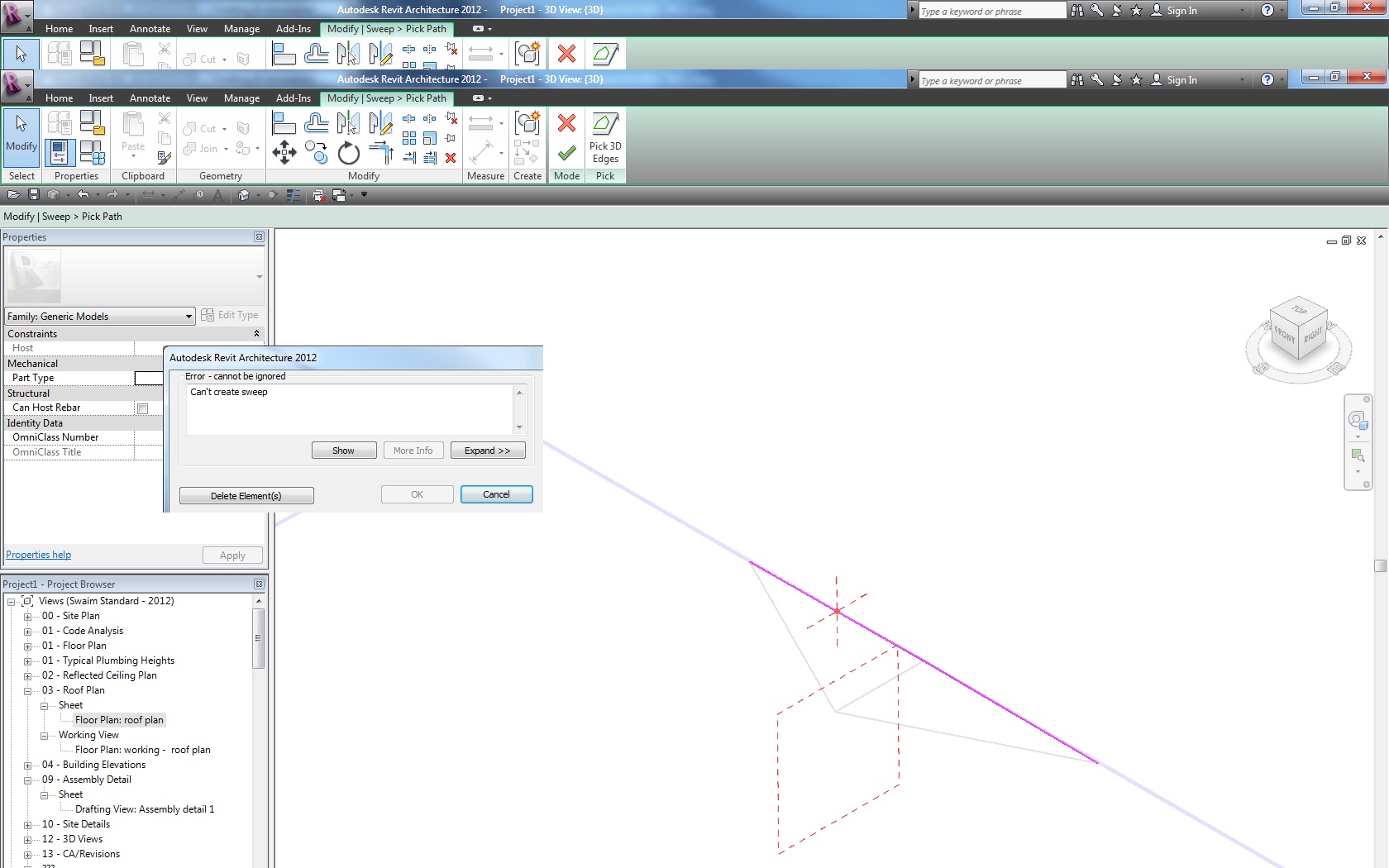Click the Home tab in background window strip
Viewport: 1389px width, 868px height.
(59, 28)
